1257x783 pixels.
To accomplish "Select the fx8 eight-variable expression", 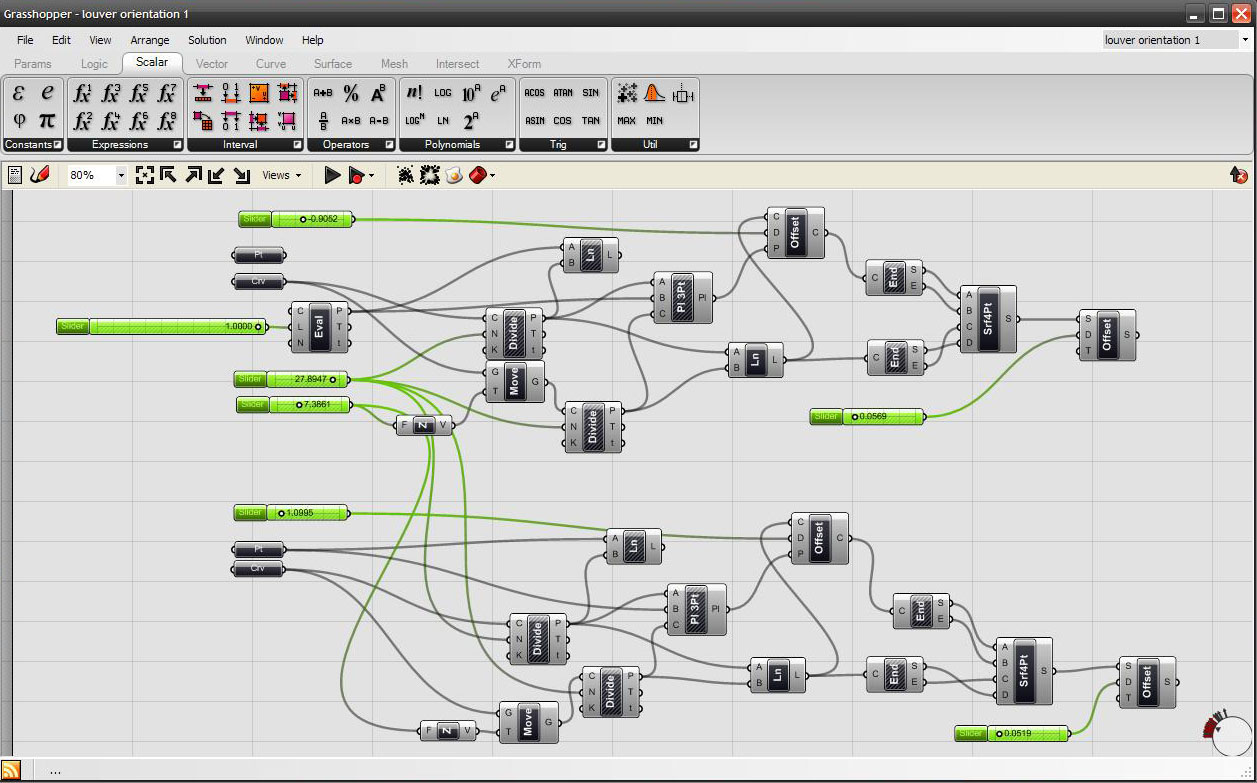I will tap(168, 121).
